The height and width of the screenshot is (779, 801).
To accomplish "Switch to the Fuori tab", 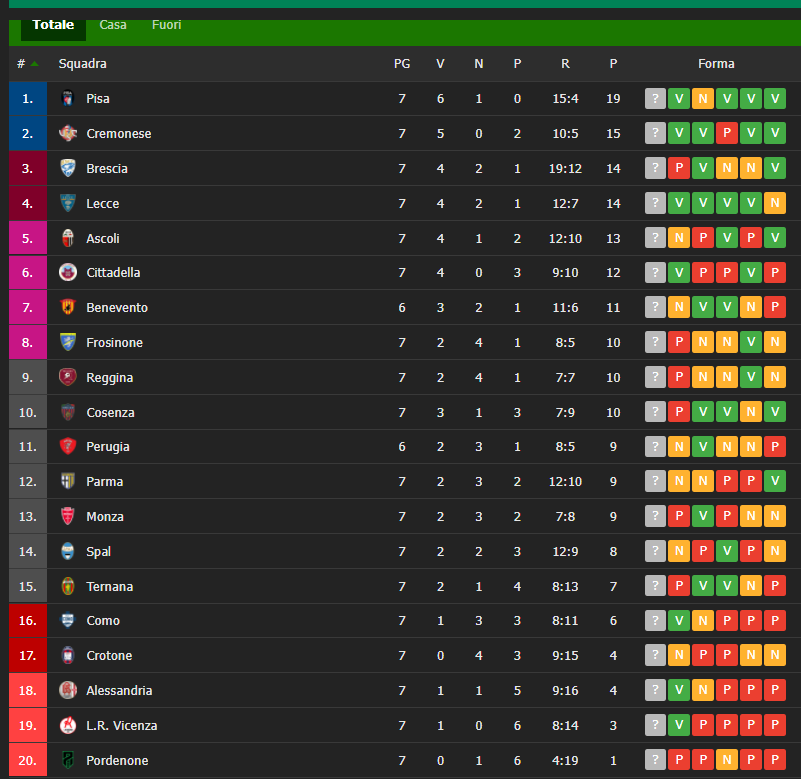I will click(167, 25).
